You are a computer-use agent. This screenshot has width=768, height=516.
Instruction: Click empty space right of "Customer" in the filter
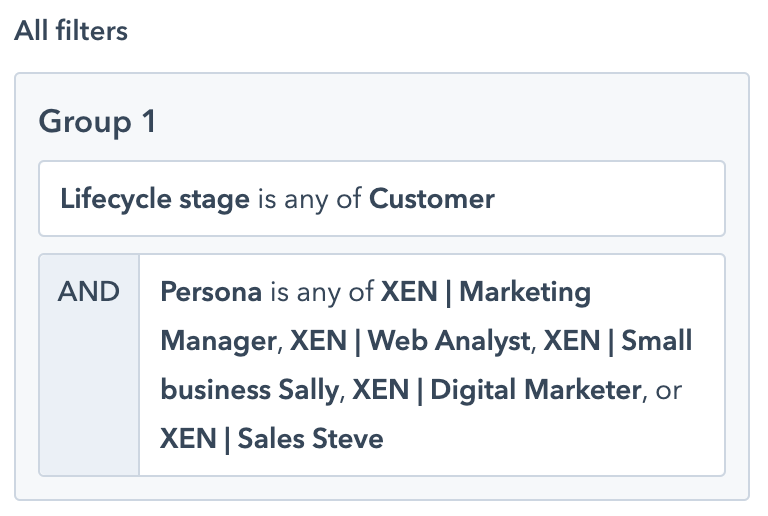click(x=610, y=199)
